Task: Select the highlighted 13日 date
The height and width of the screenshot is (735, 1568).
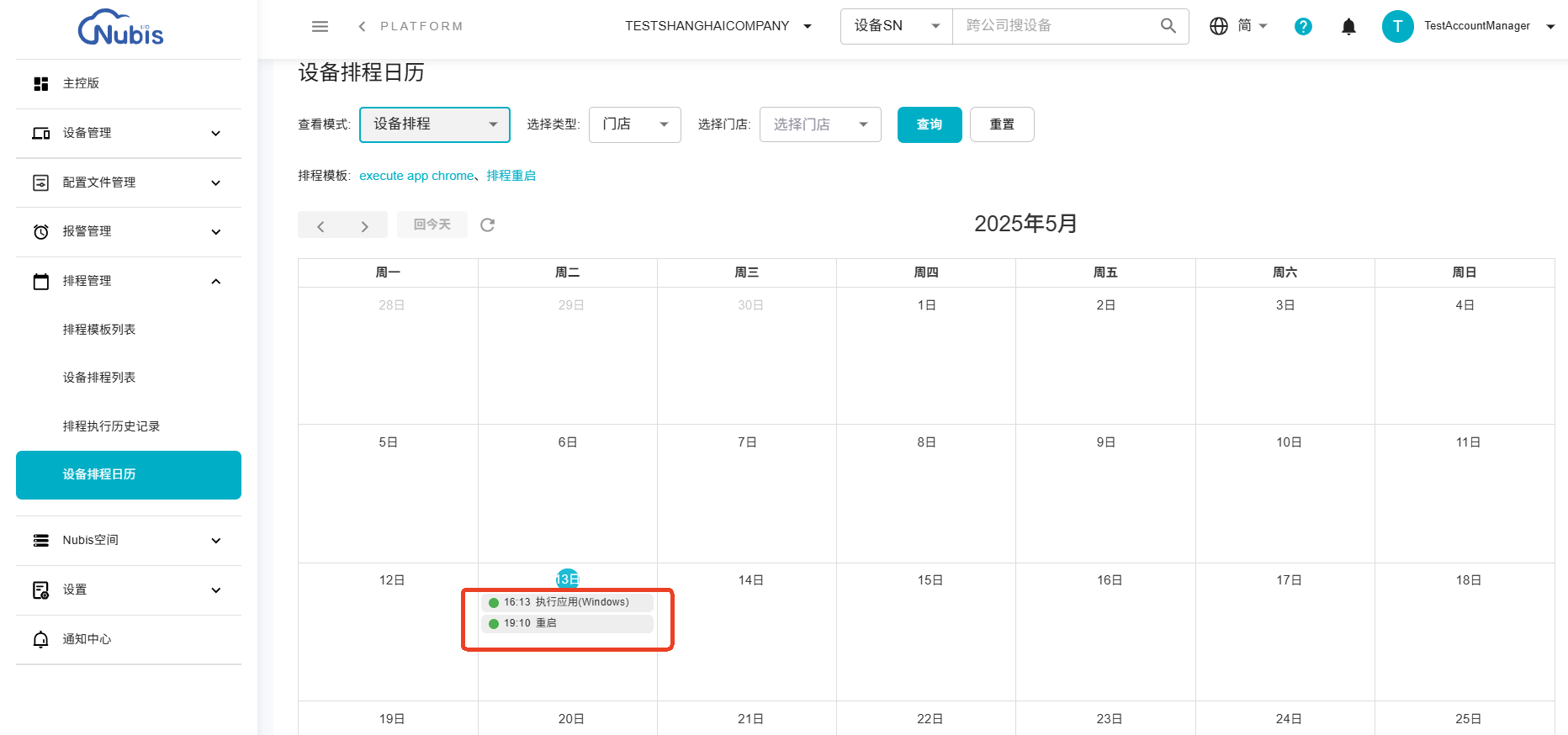Action: pyautogui.click(x=568, y=579)
